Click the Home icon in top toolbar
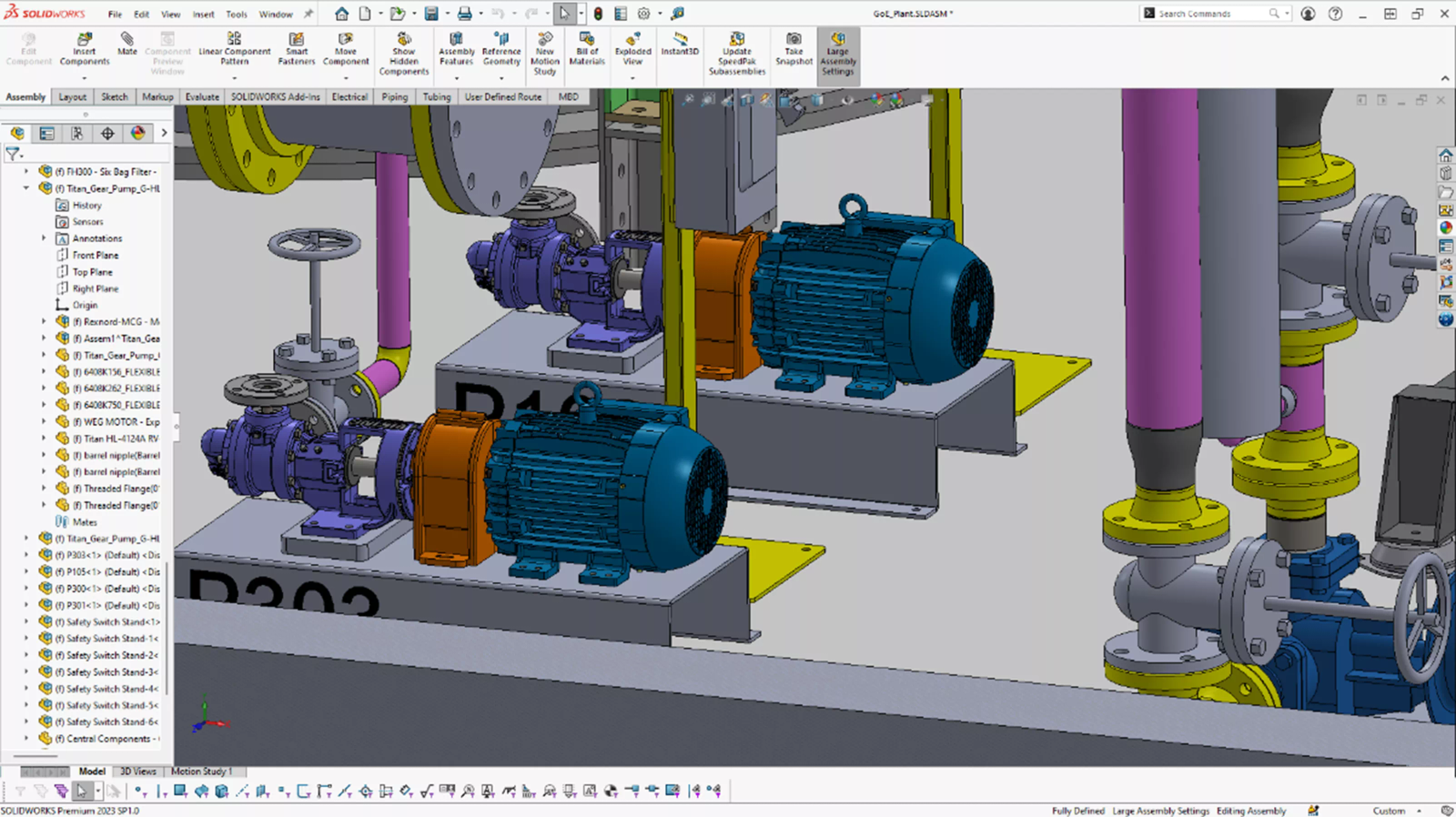This screenshot has height=817, width=1456. (x=341, y=14)
